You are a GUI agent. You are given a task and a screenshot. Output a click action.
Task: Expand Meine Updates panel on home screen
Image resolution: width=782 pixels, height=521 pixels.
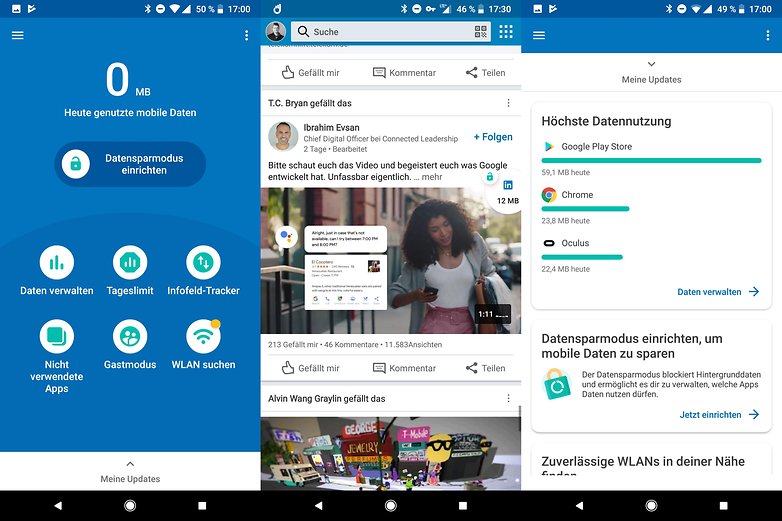[x=130, y=472]
